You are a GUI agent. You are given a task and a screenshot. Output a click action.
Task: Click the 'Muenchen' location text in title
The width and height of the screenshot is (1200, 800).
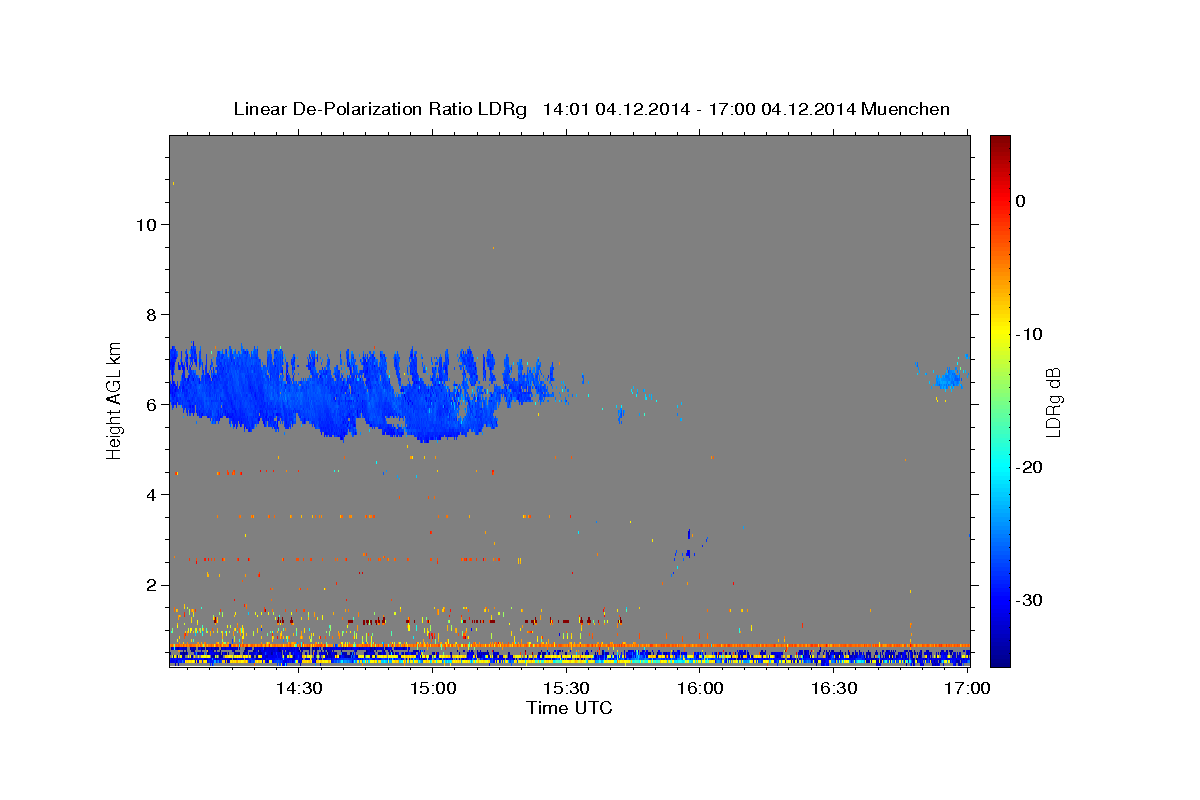tap(906, 109)
